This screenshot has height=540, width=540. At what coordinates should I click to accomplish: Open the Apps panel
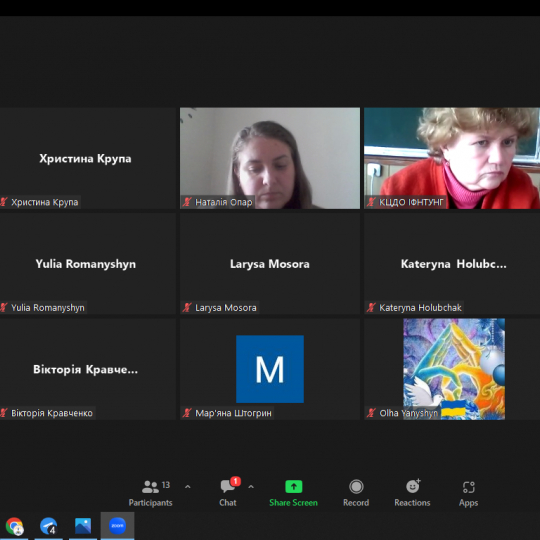pos(468,493)
